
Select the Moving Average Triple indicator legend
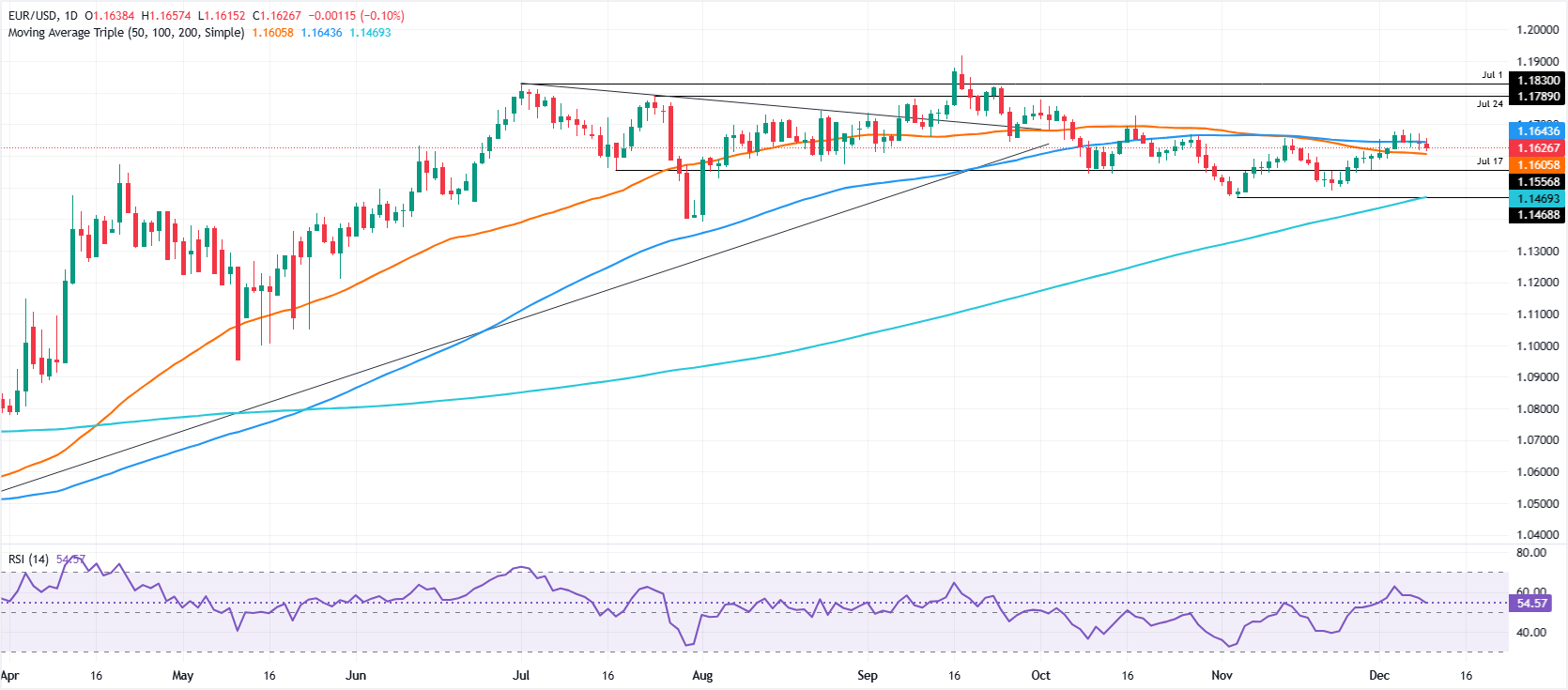point(126,33)
